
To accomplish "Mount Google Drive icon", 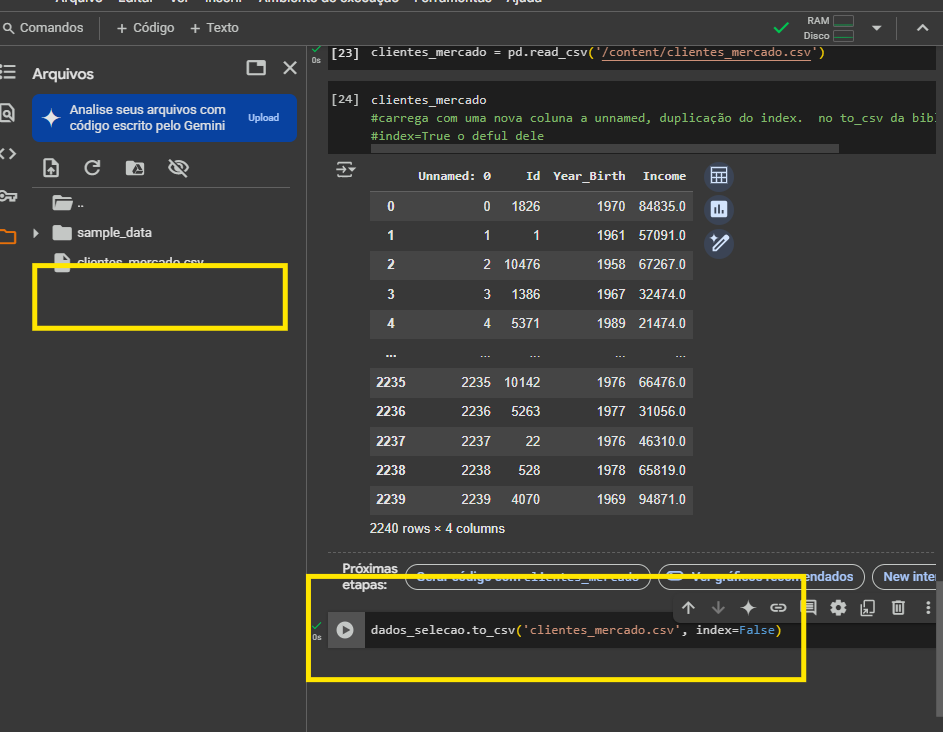I will (135, 168).
